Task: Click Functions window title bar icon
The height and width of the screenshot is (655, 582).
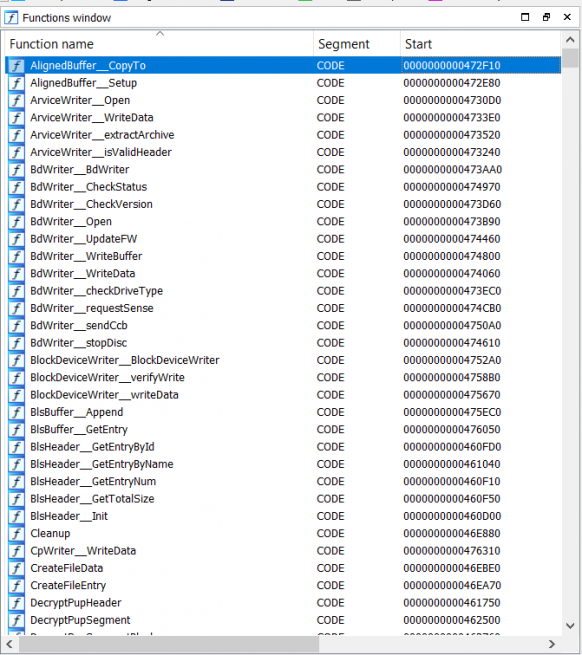Action: click(x=11, y=18)
